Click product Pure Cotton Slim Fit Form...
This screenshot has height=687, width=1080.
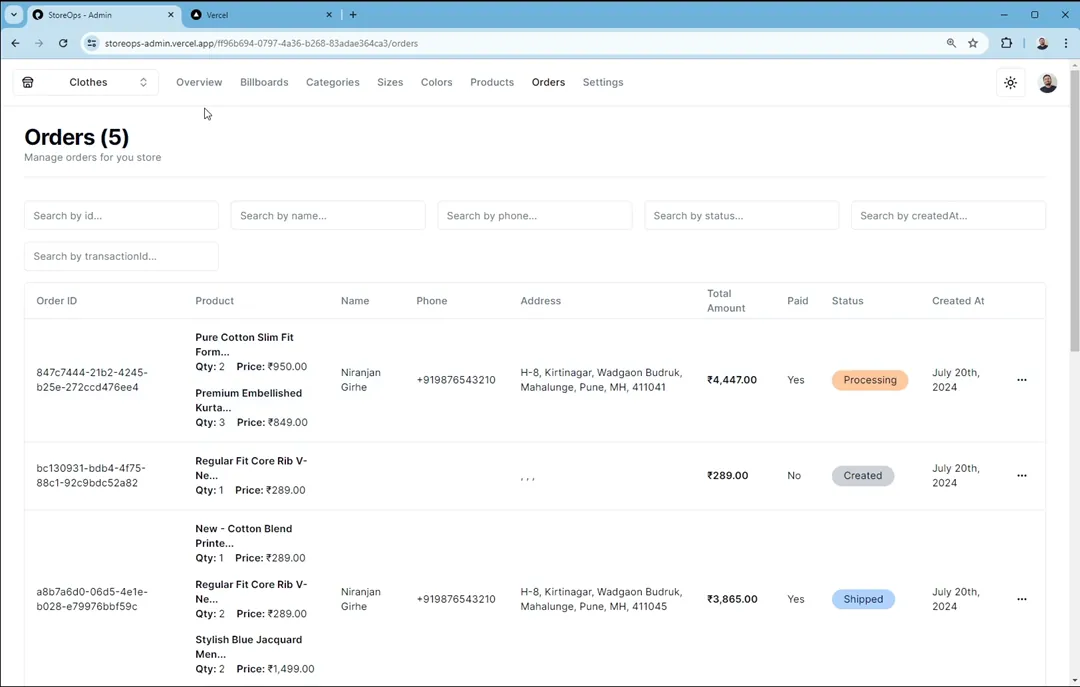pyautogui.click(x=244, y=345)
